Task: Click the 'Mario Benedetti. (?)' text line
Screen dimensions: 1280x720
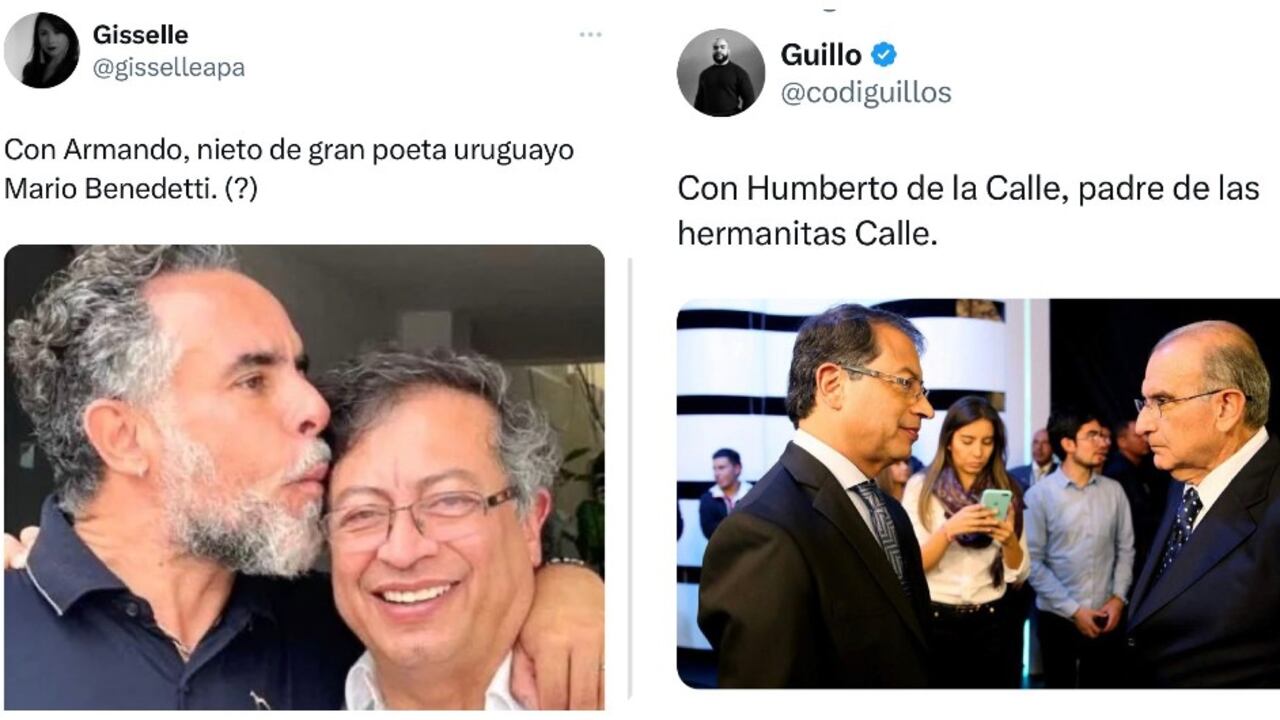Action: (x=131, y=188)
